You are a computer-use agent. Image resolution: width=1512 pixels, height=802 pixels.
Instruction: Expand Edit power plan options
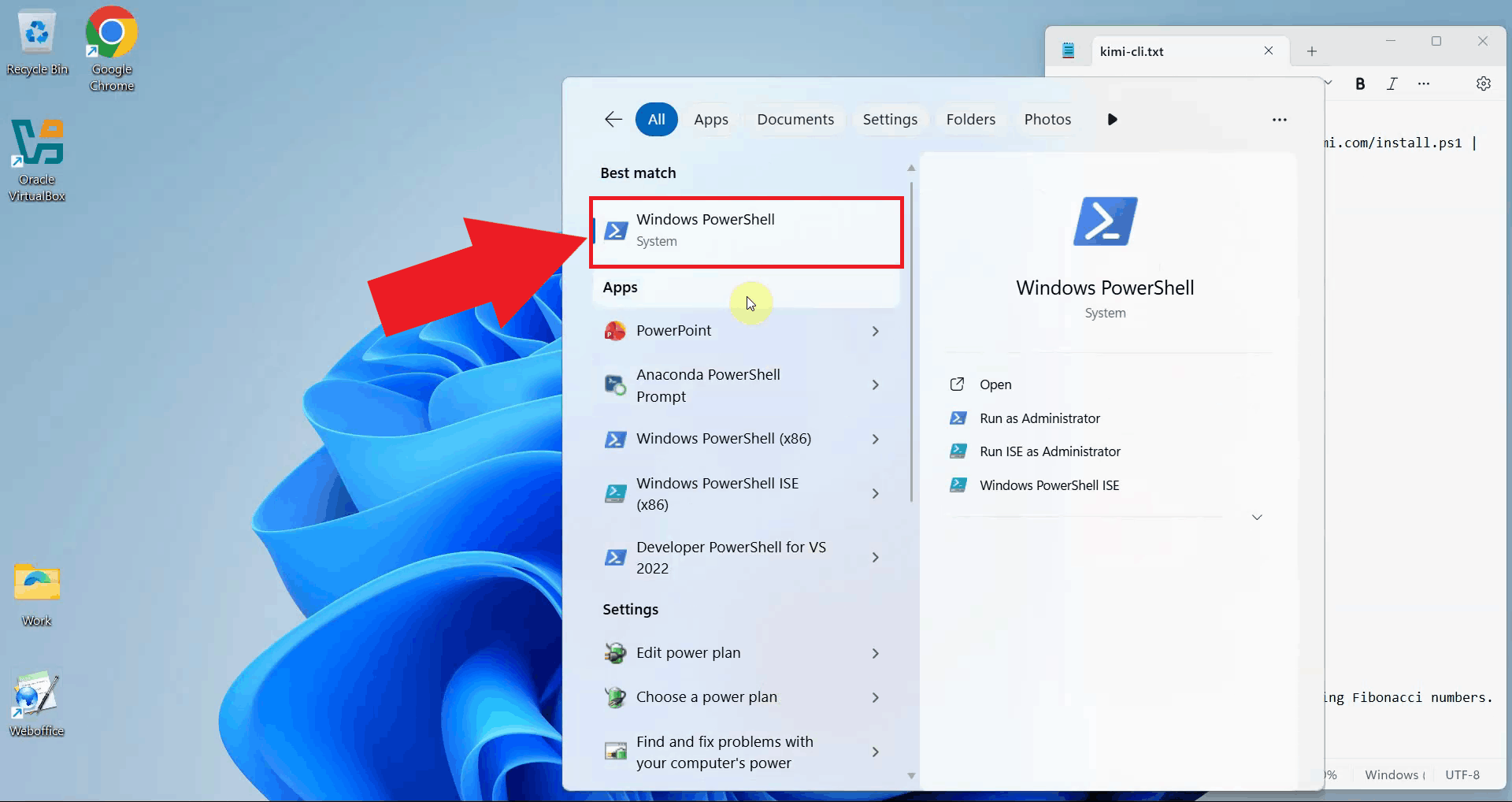[875, 652]
